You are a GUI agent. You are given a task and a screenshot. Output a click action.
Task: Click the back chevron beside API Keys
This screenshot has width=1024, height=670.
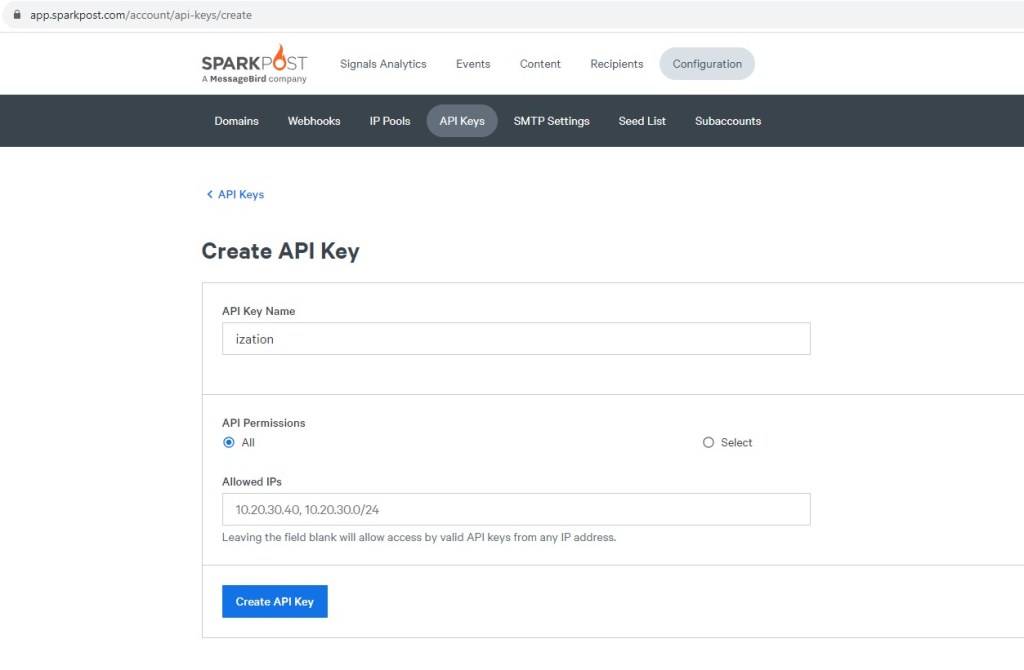click(209, 195)
